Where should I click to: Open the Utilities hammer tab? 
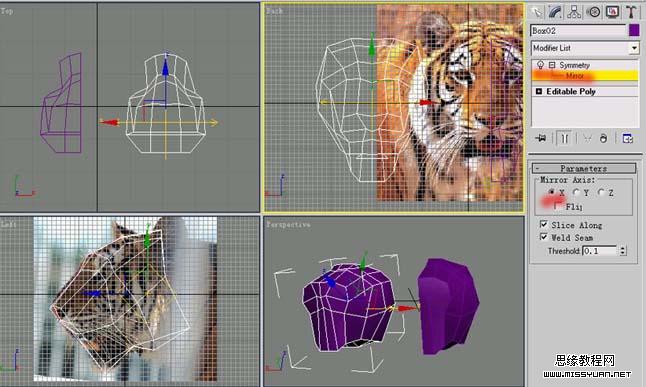point(631,12)
